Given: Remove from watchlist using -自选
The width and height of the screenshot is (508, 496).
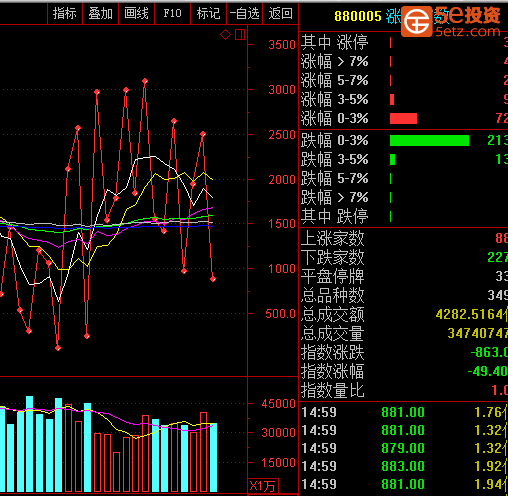Looking at the screenshot, I should [245, 13].
